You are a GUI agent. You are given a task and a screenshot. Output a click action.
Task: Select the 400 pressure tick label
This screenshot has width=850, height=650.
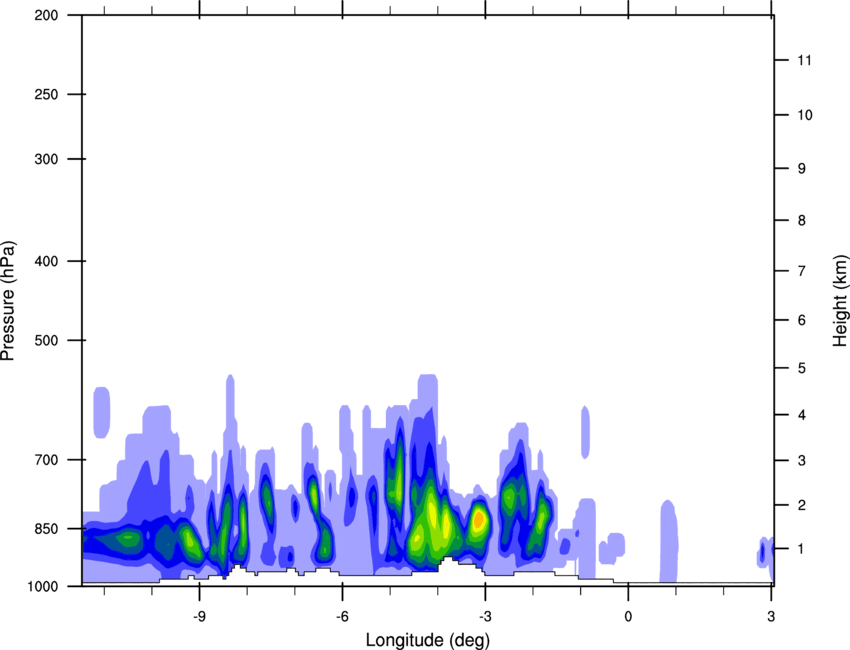coord(46,261)
